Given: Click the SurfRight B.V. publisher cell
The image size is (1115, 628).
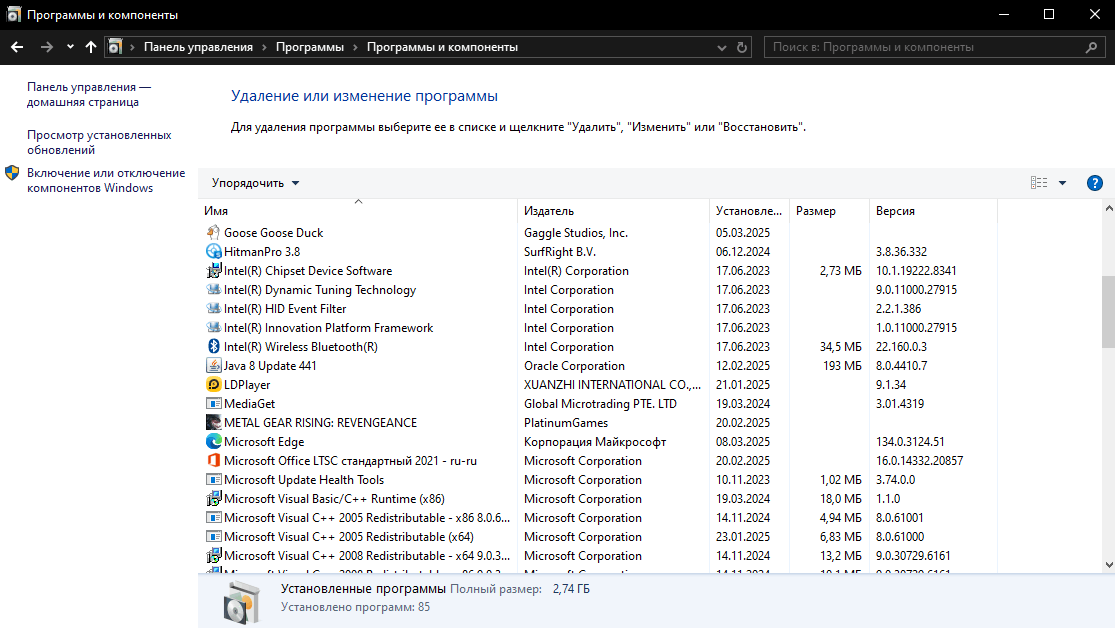Looking at the screenshot, I should pyautogui.click(x=560, y=252).
